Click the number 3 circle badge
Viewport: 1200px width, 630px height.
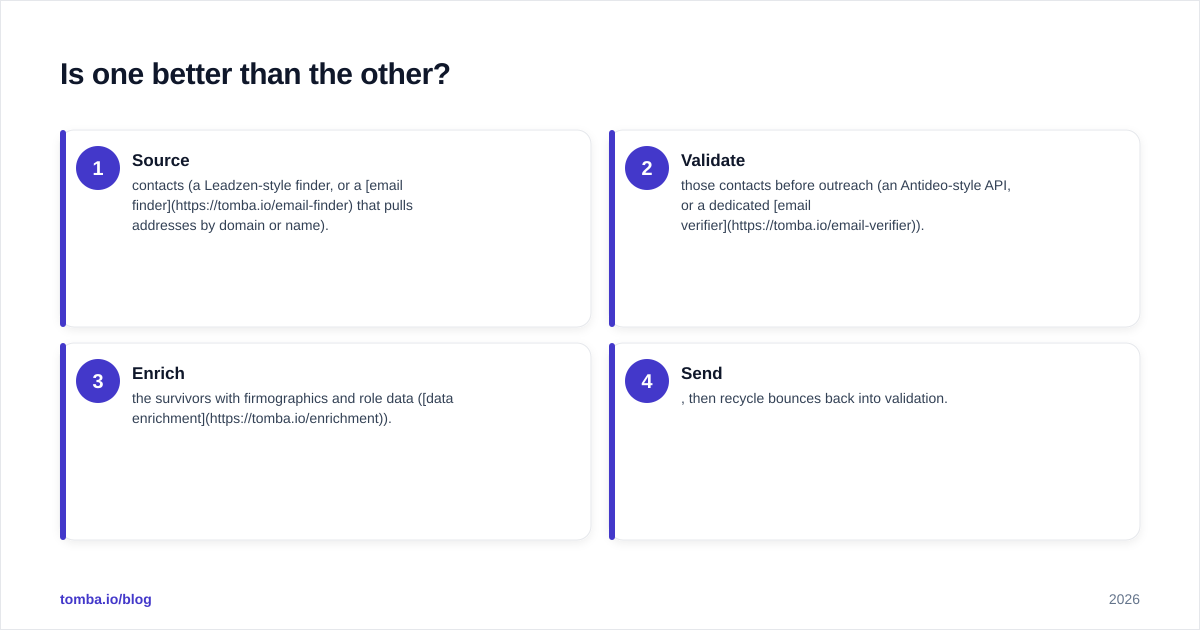(98, 381)
